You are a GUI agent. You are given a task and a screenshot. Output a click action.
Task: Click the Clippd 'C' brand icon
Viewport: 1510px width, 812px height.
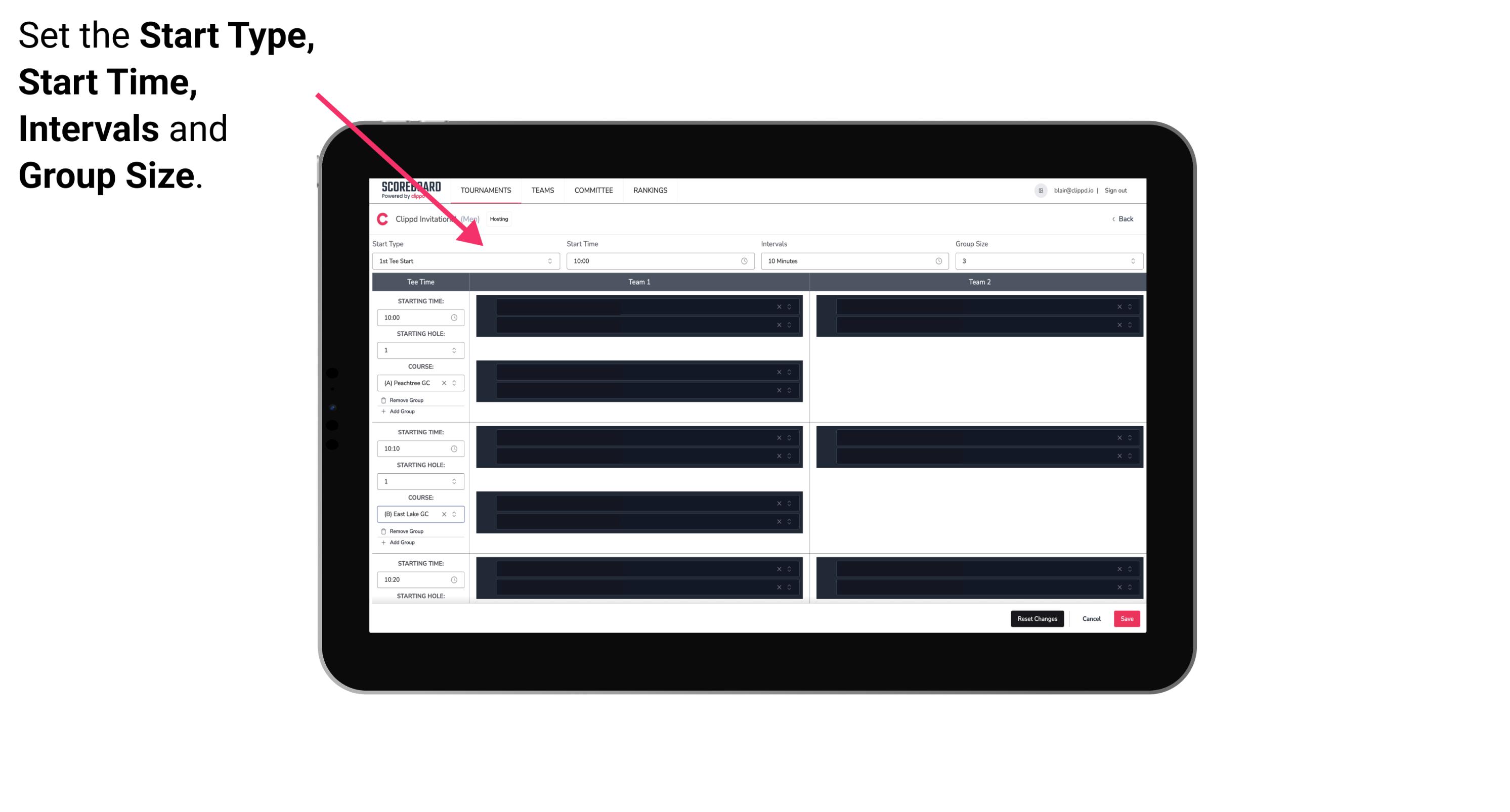[379, 218]
